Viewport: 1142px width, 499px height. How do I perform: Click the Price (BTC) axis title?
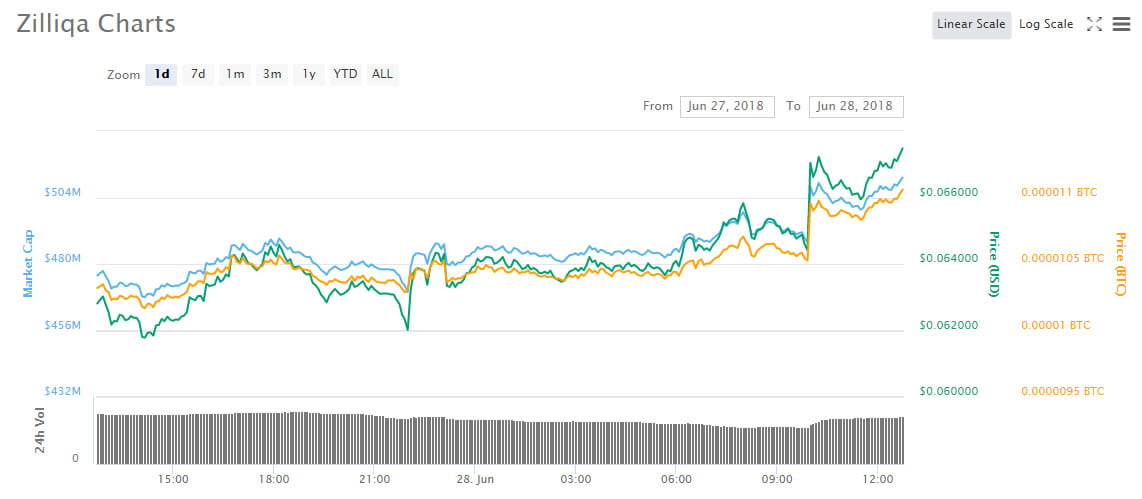tap(1121, 264)
